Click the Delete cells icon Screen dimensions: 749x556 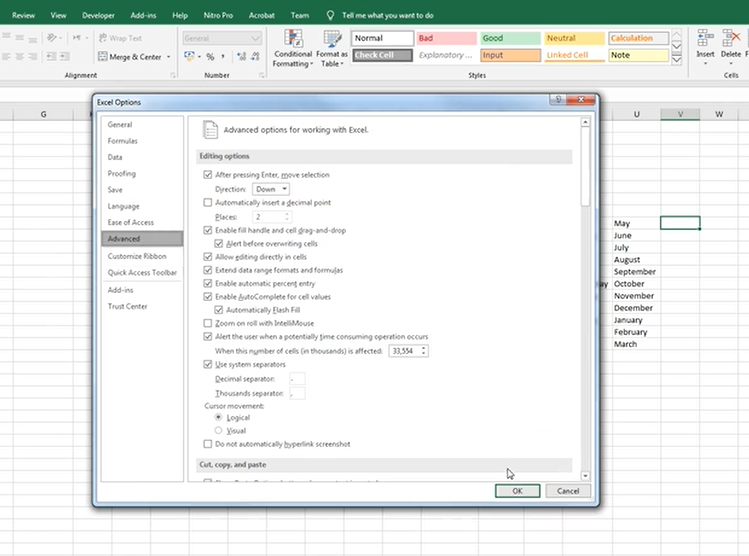pos(731,38)
